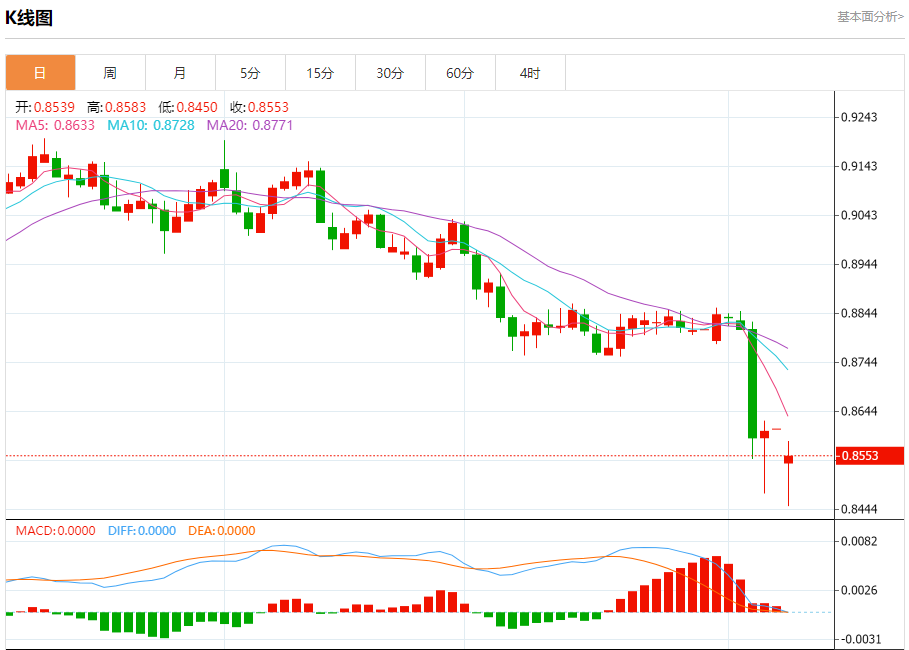Click the 0.8944 price axis label
Viewport: 909px width, 650px height.
click(x=859, y=264)
